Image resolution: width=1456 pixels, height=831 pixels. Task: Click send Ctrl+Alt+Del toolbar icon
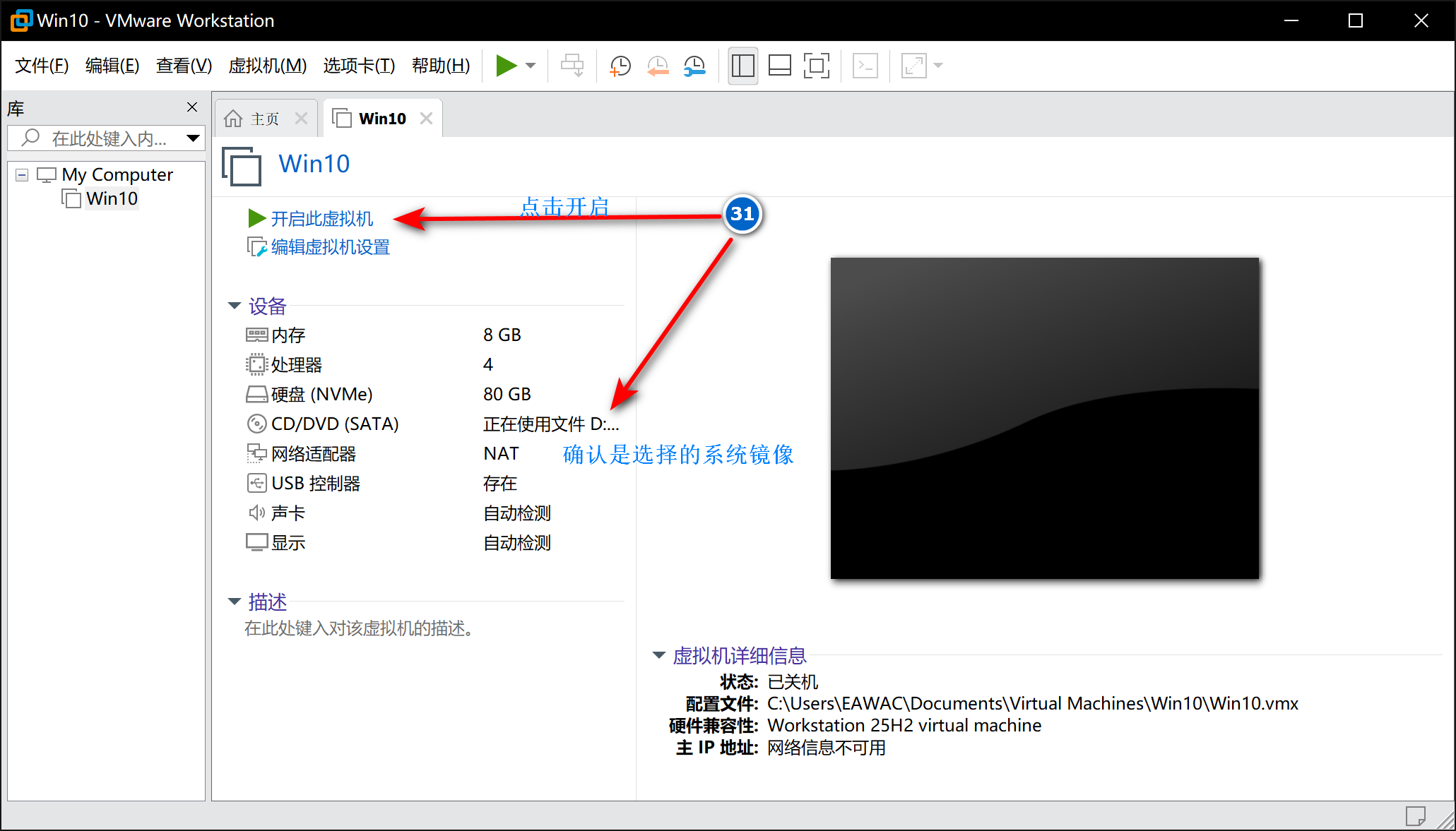pos(572,66)
